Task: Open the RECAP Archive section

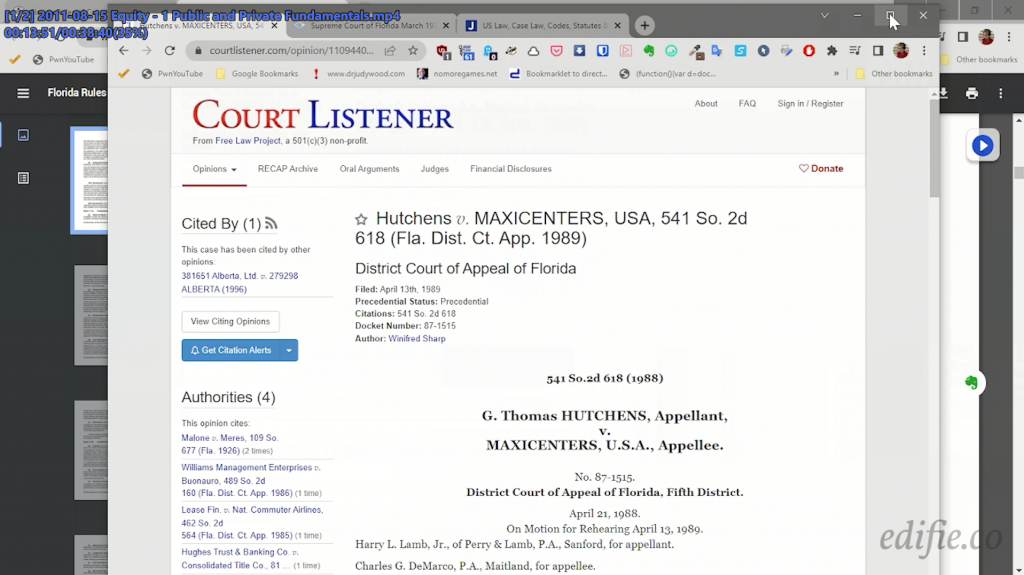Action: 288,169
